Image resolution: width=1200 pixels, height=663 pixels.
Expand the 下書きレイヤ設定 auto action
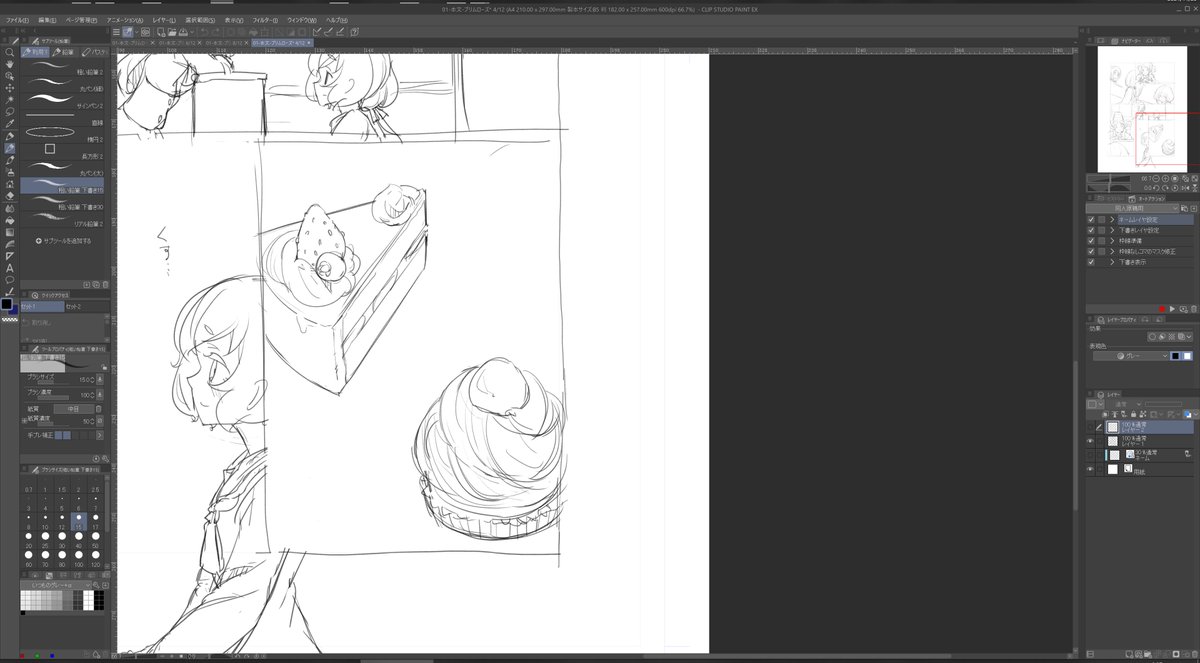pos(1112,230)
